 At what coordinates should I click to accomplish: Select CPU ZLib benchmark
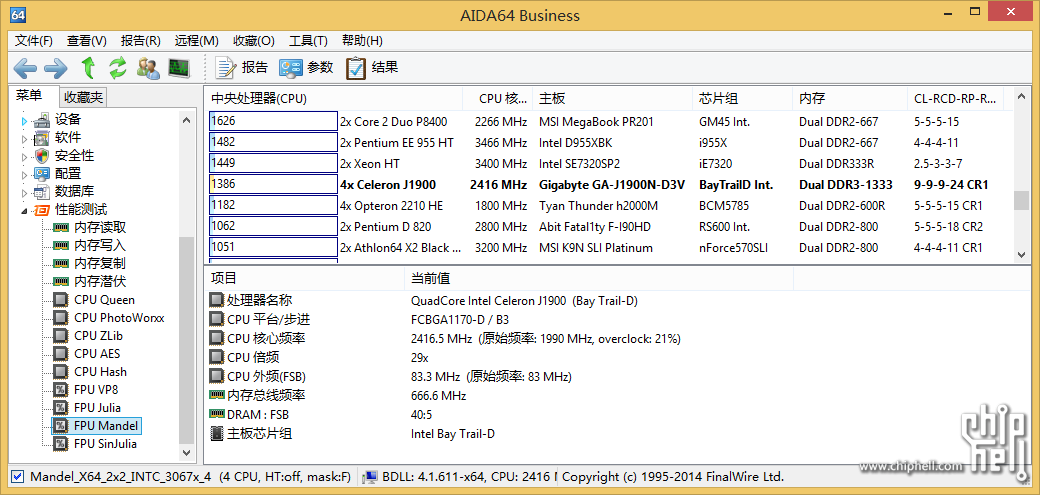pos(98,336)
